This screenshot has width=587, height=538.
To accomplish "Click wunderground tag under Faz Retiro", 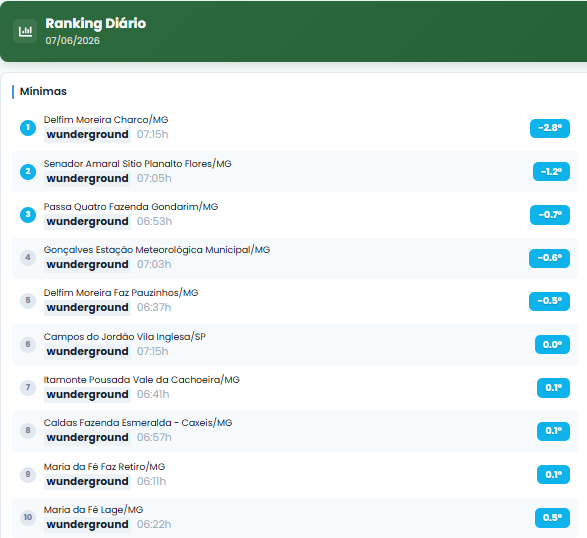I will click(87, 481).
